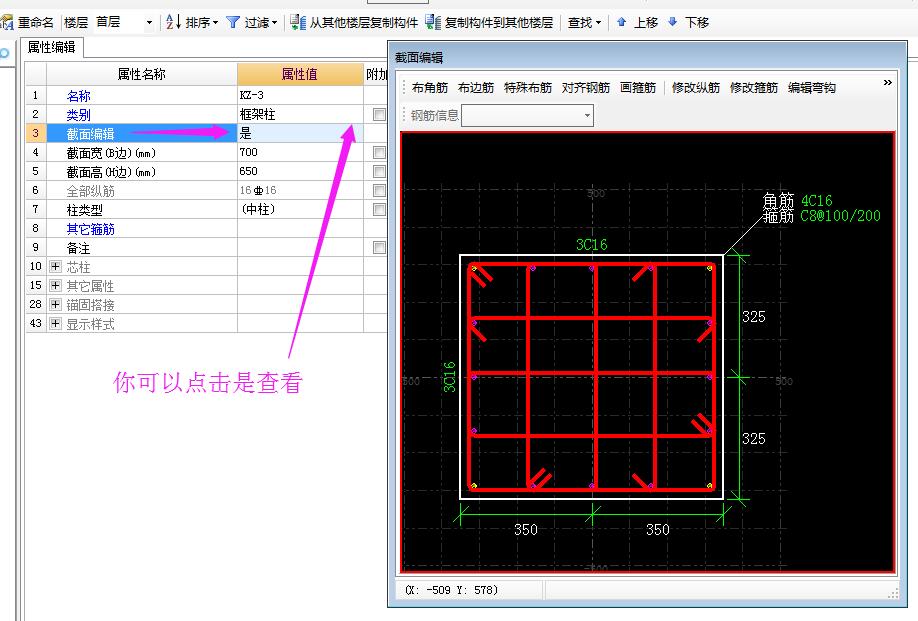Screen dimensions: 918x621
Task: Click the move up (上移) arrow icon
Action: tap(622, 22)
